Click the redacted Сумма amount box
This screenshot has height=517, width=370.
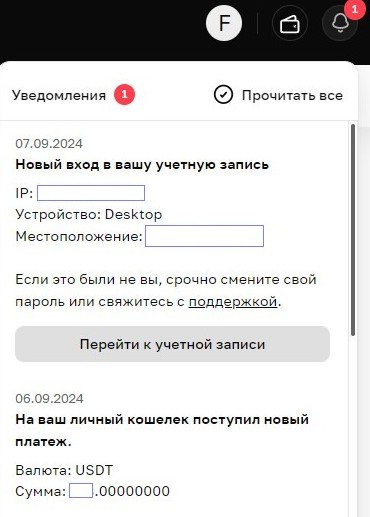[x=81, y=491]
